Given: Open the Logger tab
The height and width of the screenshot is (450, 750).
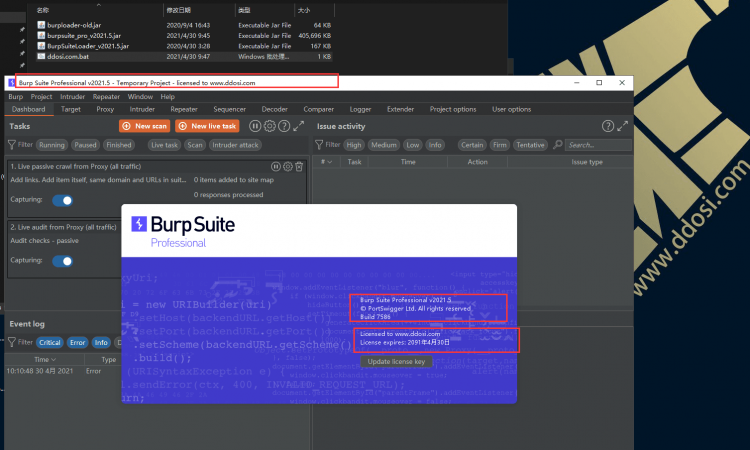Looking at the screenshot, I should pos(360,109).
